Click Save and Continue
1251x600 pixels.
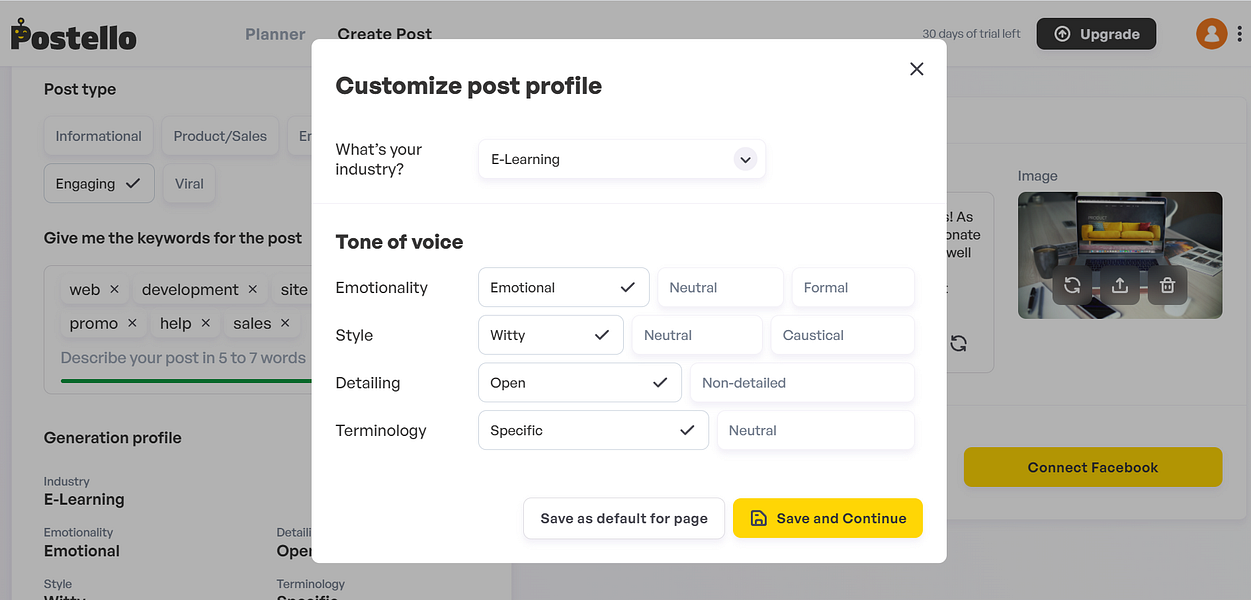[x=827, y=518]
